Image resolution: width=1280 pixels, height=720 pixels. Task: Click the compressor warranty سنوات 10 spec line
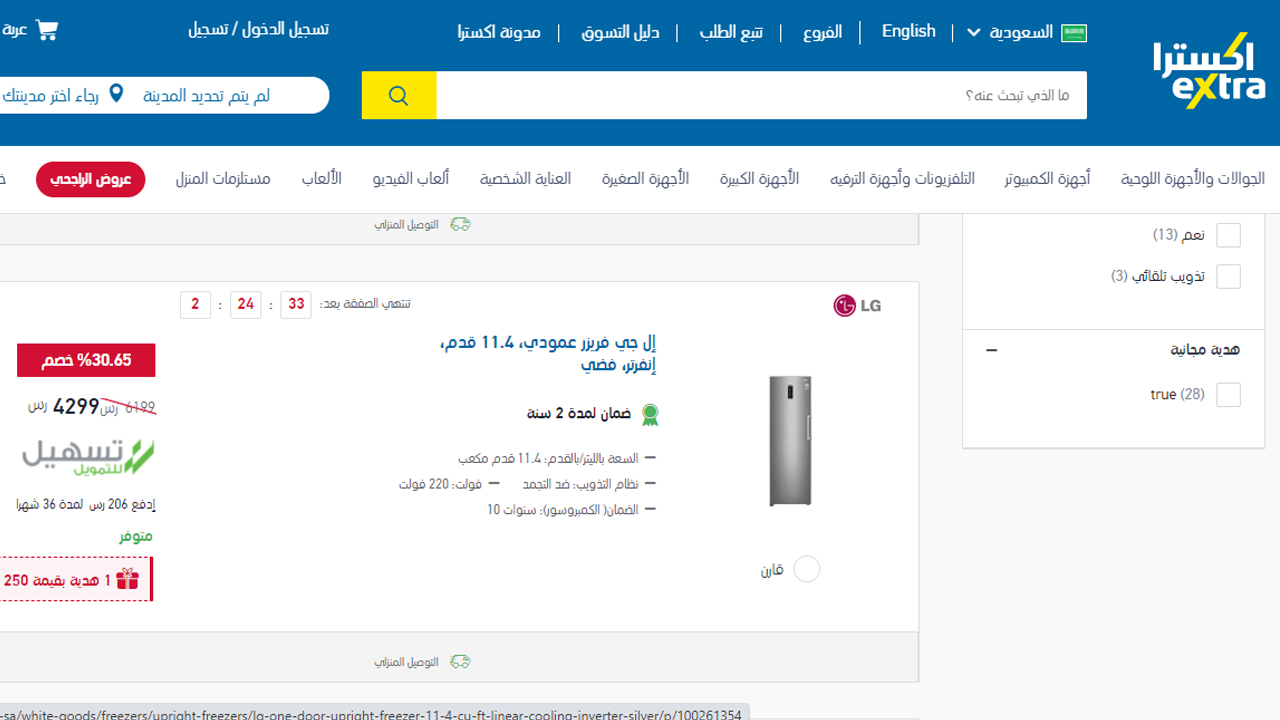[562, 510]
